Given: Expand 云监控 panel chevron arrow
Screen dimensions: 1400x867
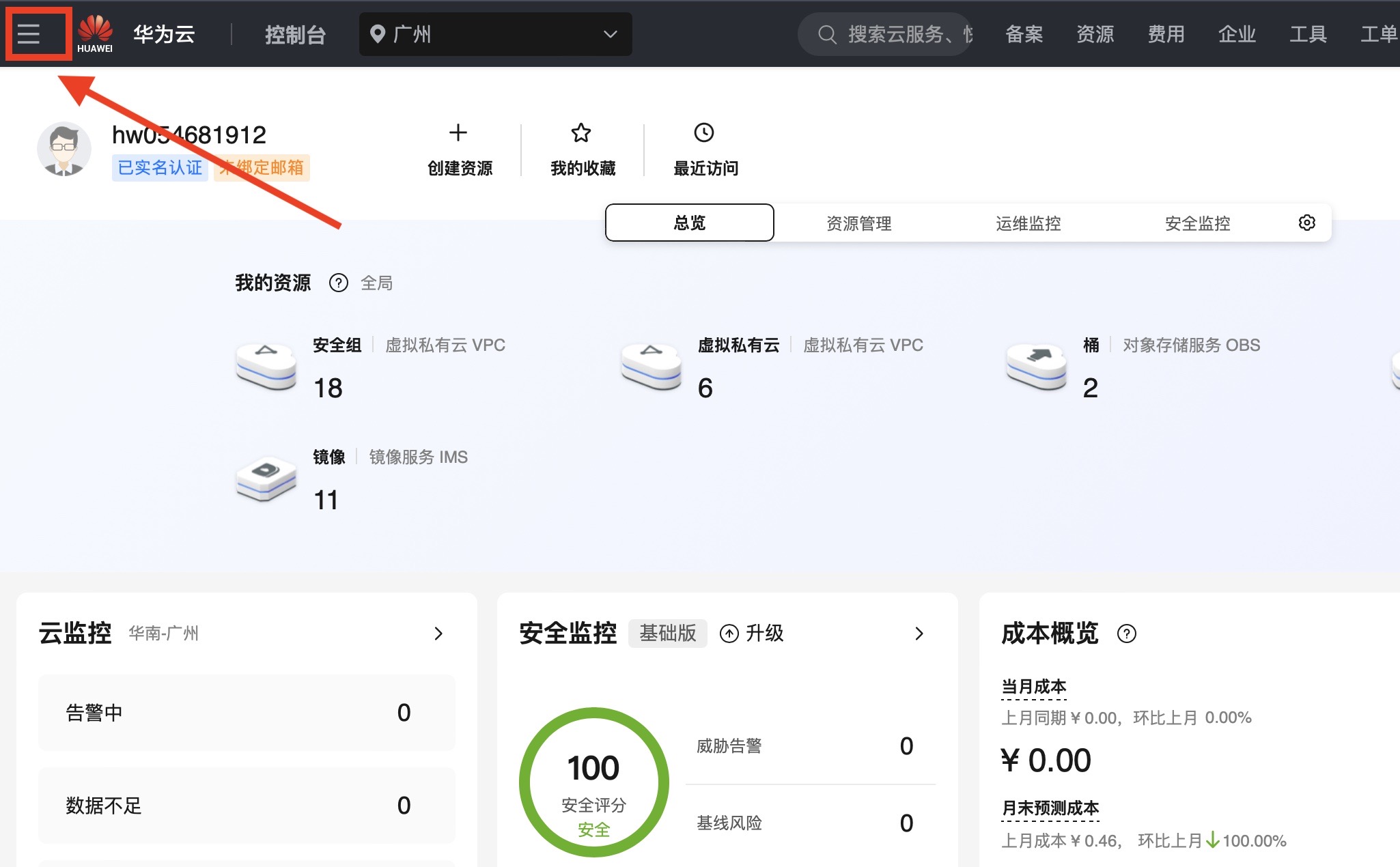Looking at the screenshot, I should (x=438, y=634).
